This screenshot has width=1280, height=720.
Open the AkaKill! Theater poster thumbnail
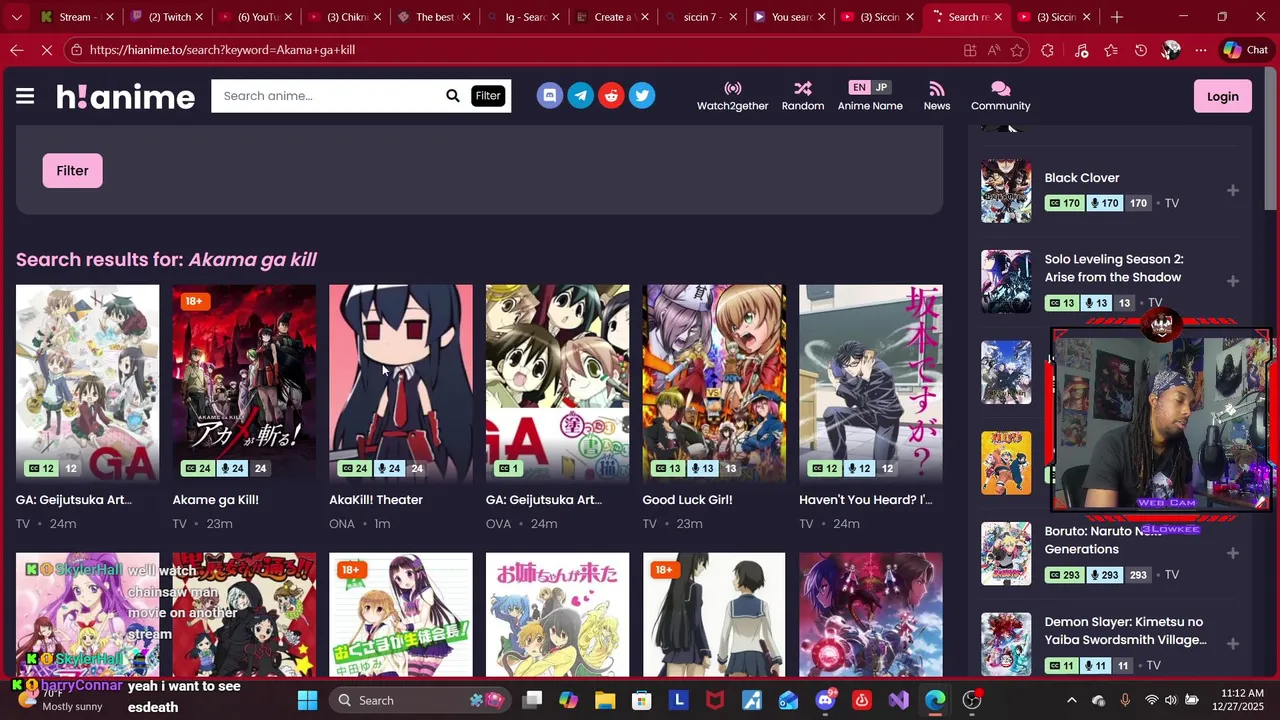coord(401,383)
